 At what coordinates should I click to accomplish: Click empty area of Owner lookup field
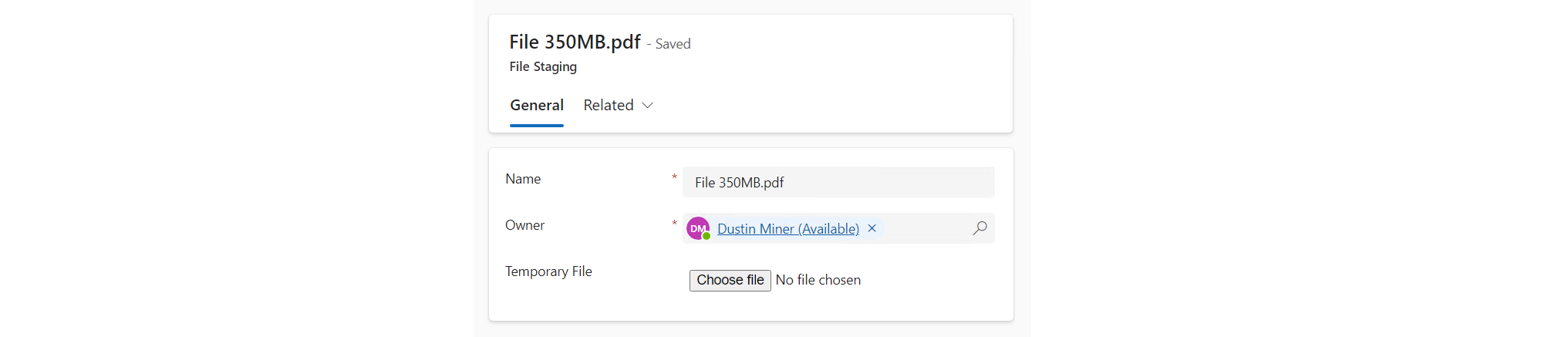(926, 228)
